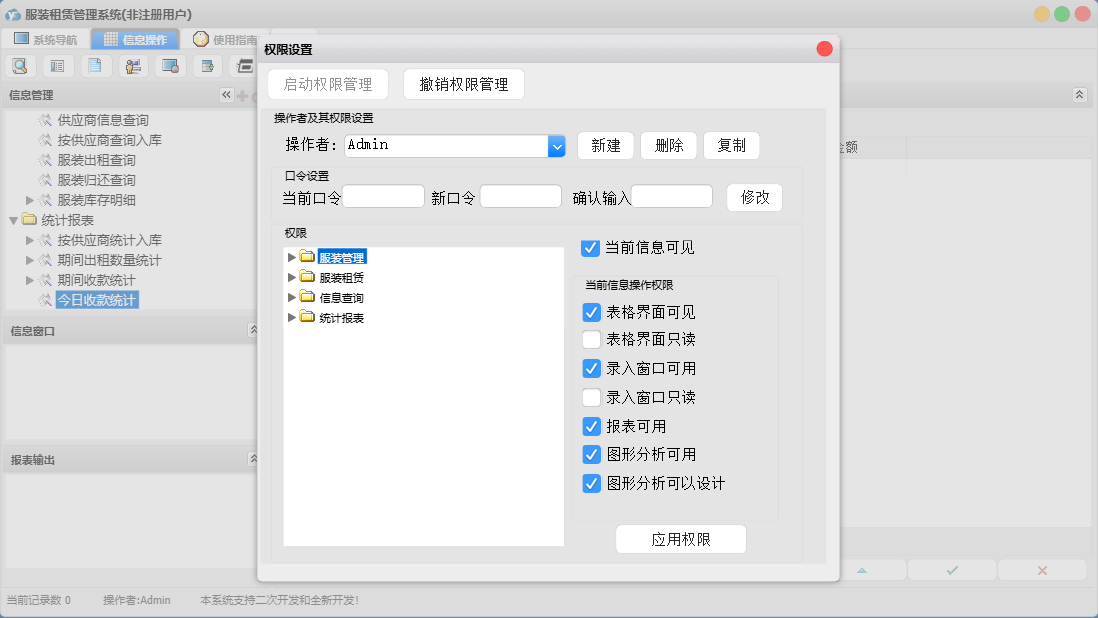Click the green checkmark confirm button at bottom right
The image size is (1098, 618).
(x=952, y=570)
